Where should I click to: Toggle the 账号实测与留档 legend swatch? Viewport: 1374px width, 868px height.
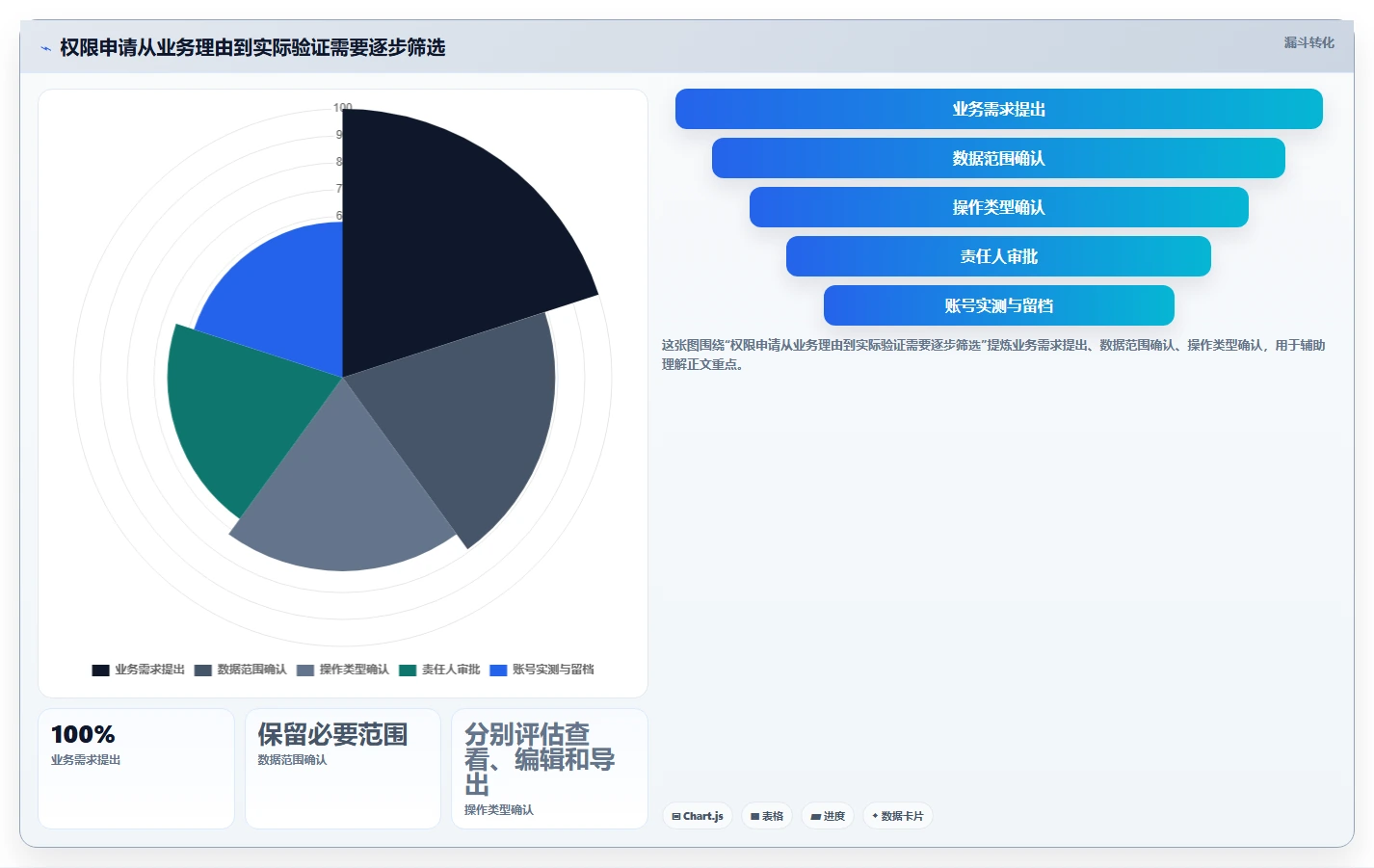(x=498, y=670)
